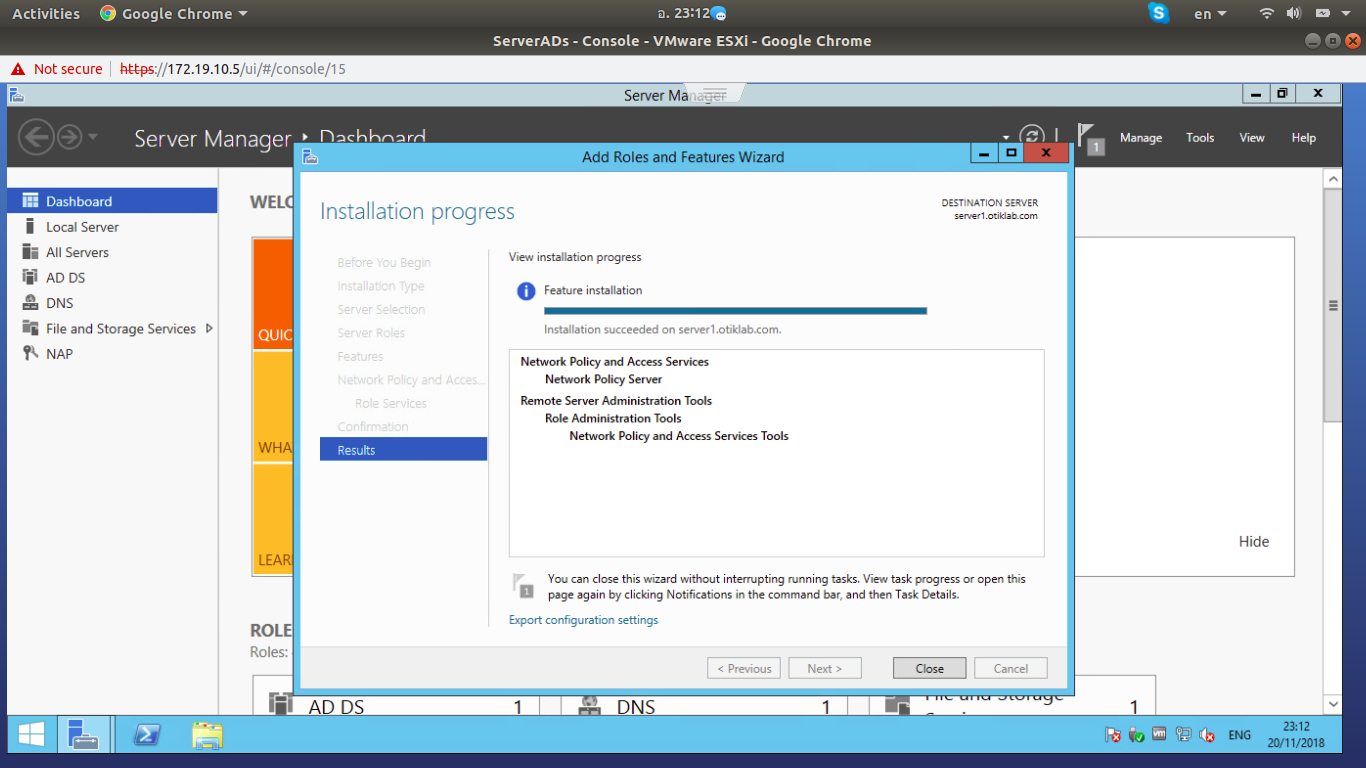Open the Tools menu
The height and width of the screenshot is (768, 1366).
click(x=1200, y=138)
